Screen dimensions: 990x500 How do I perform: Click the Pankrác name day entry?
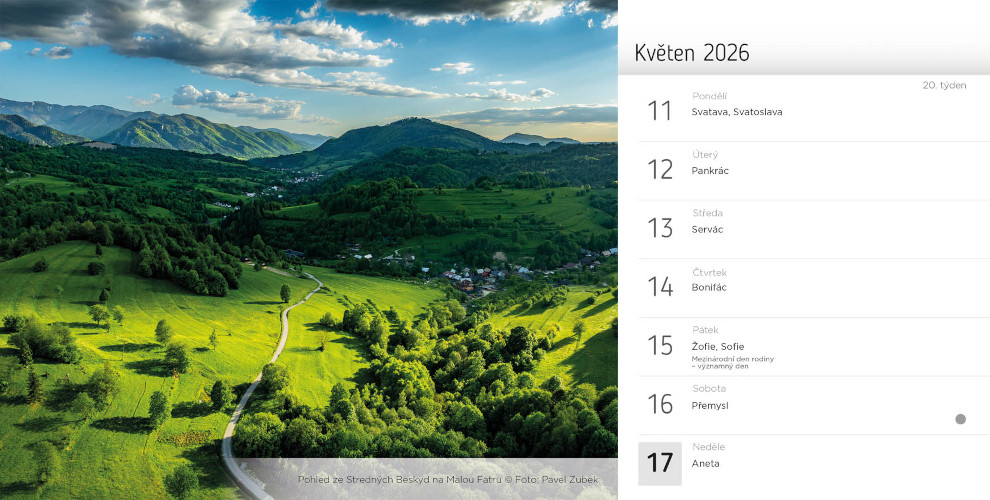click(x=710, y=171)
